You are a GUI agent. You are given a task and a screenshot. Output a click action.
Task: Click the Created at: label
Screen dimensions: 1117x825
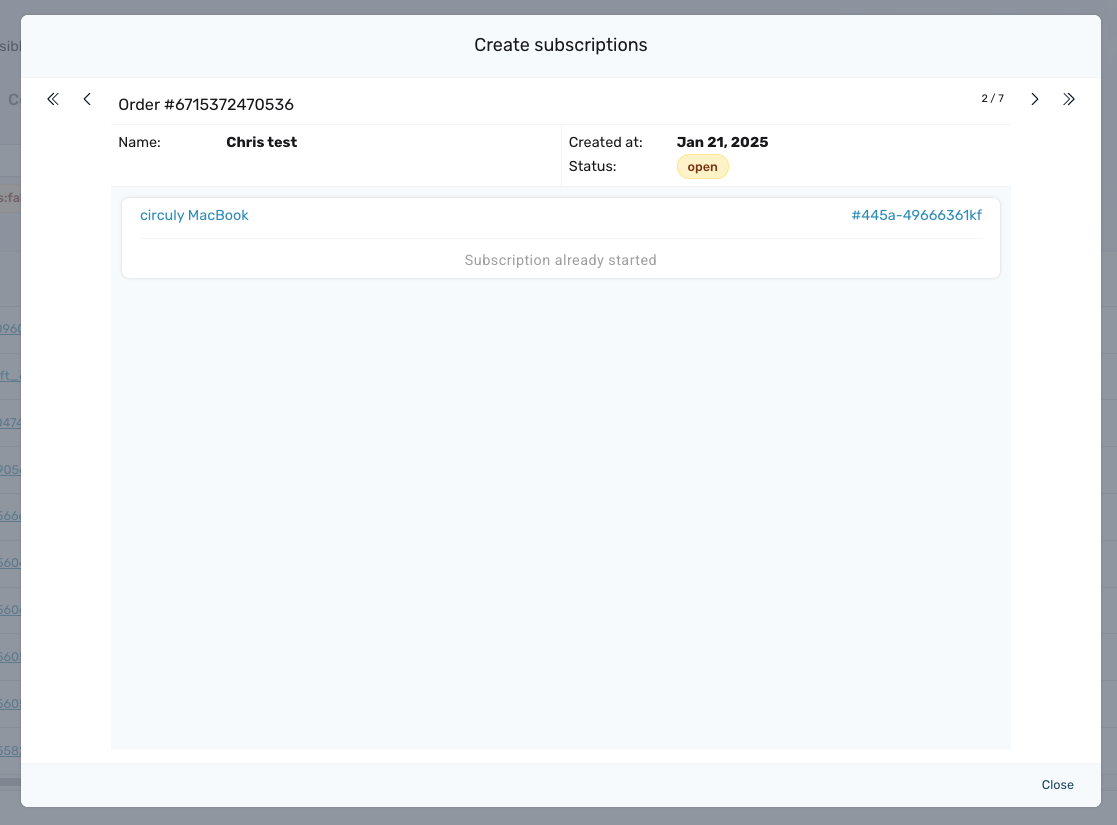point(606,142)
